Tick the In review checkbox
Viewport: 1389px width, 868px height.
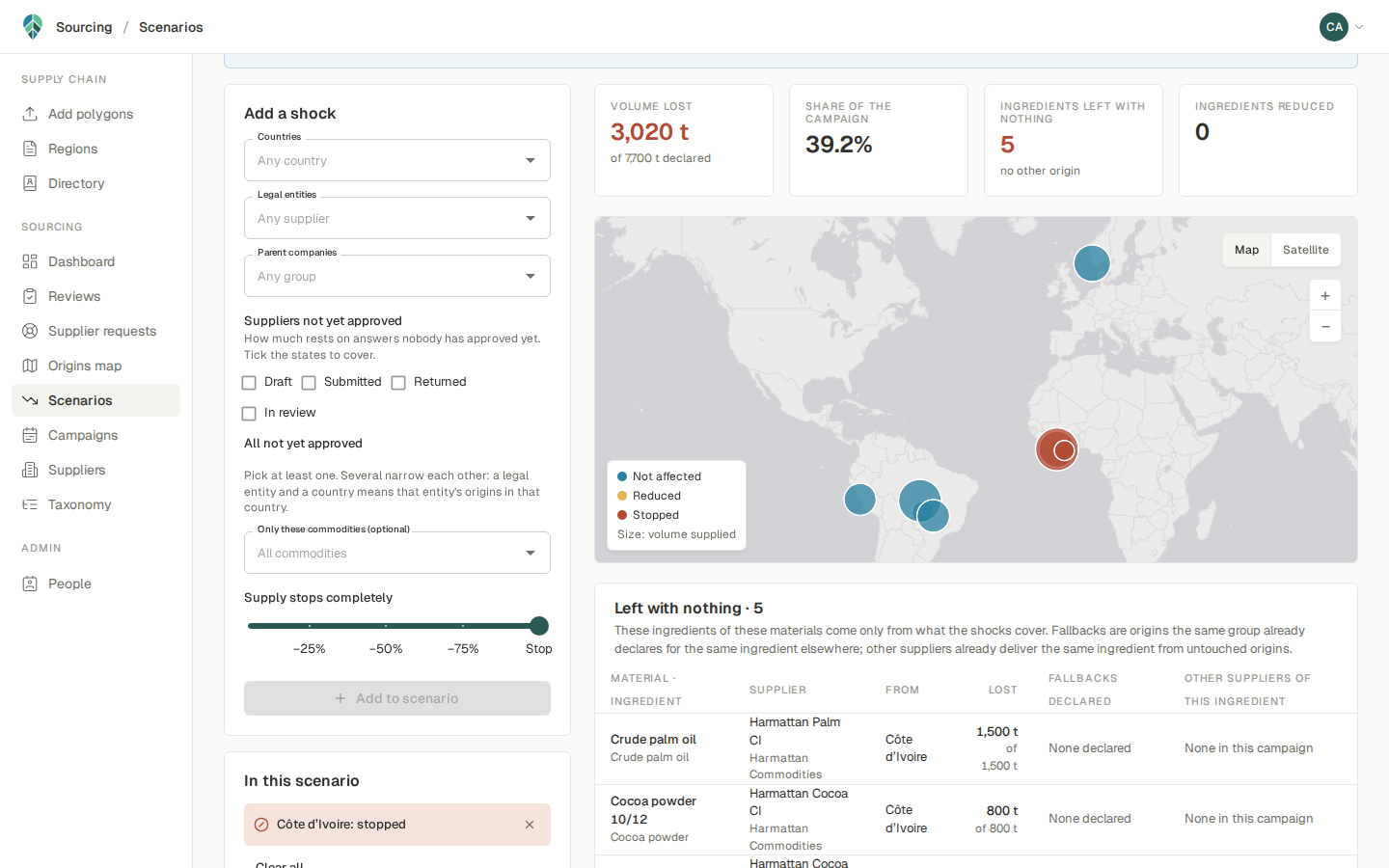[x=249, y=414]
